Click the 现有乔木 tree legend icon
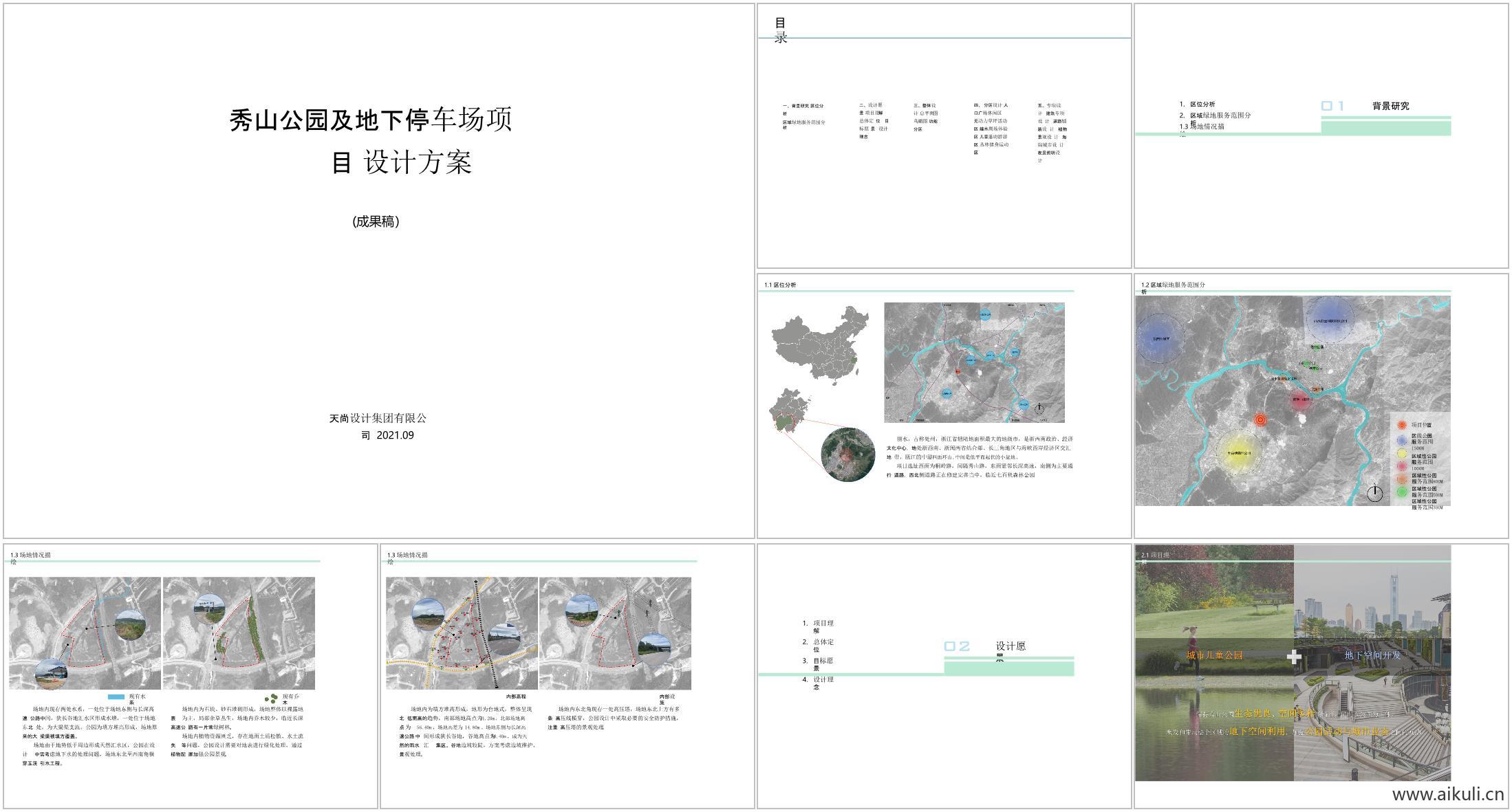 point(271,698)
